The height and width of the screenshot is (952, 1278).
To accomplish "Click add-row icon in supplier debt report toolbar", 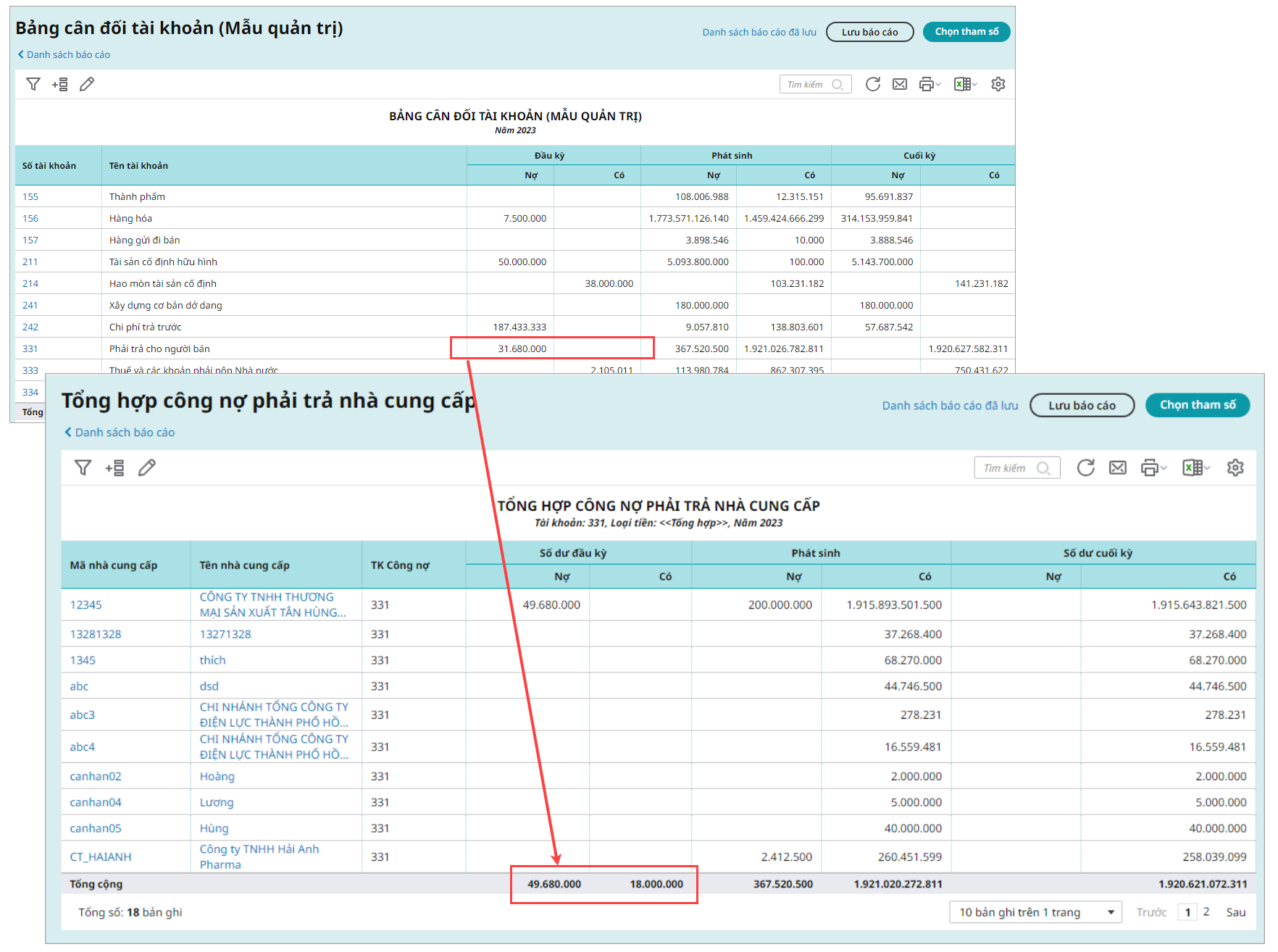I will [114, 468].
